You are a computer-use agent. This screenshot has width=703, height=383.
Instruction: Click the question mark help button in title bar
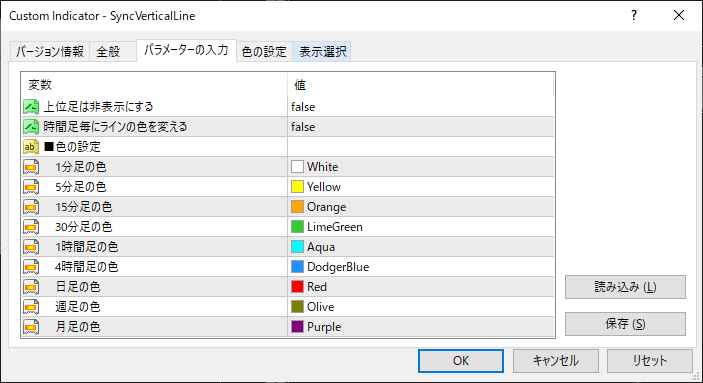coord(634,15)
